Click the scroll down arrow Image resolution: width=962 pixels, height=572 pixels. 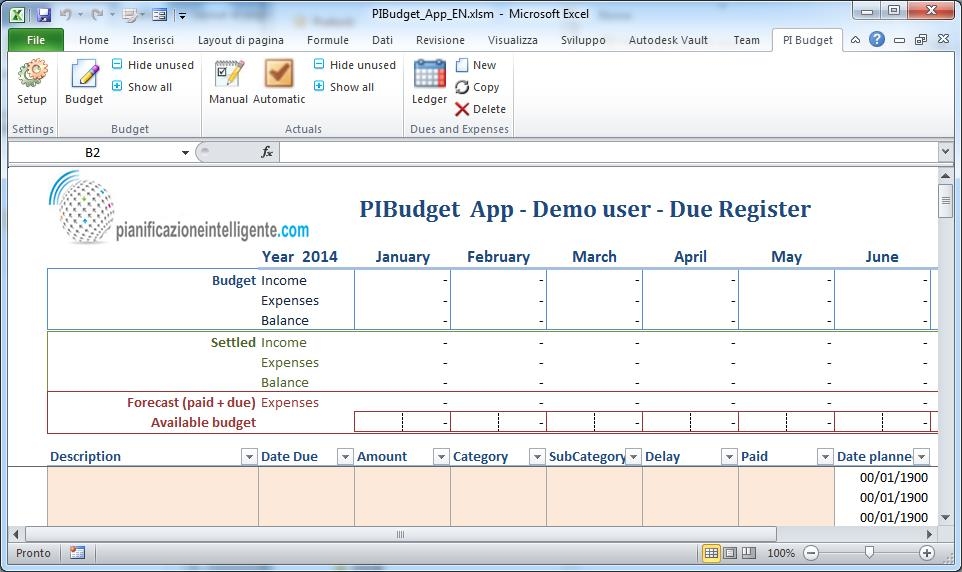click(945, 517)
